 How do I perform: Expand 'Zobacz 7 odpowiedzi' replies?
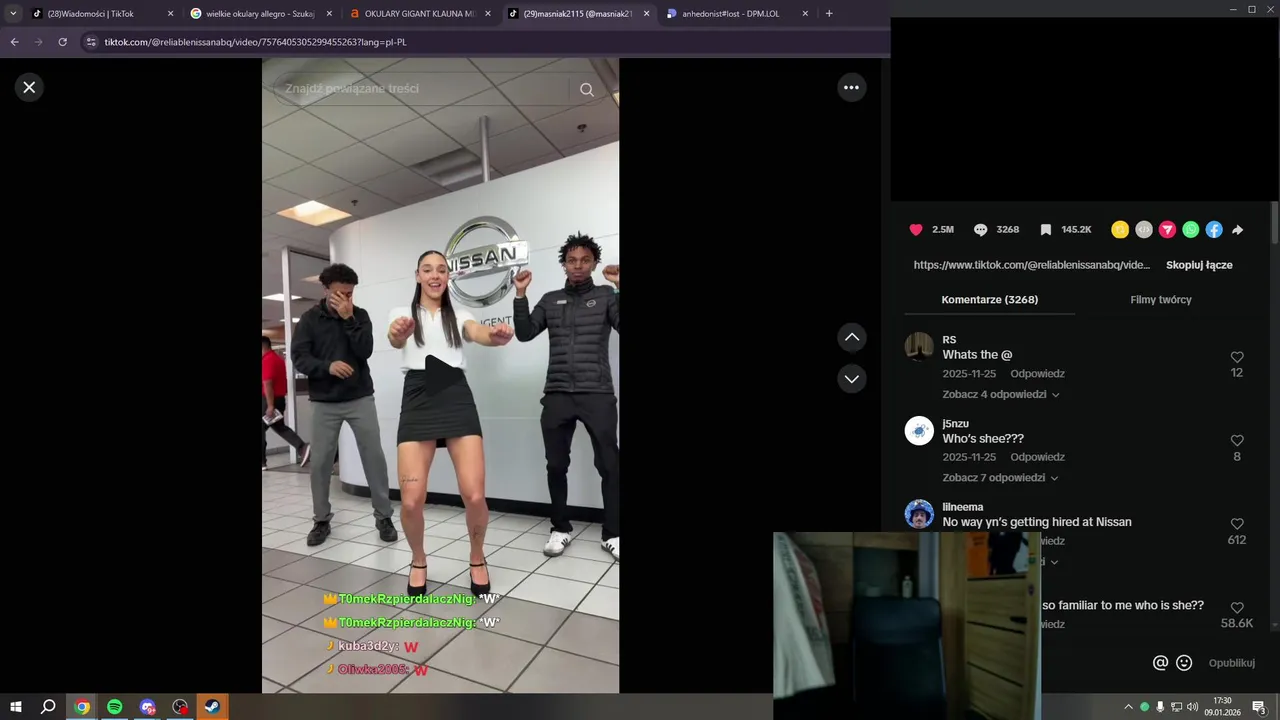1000,478
